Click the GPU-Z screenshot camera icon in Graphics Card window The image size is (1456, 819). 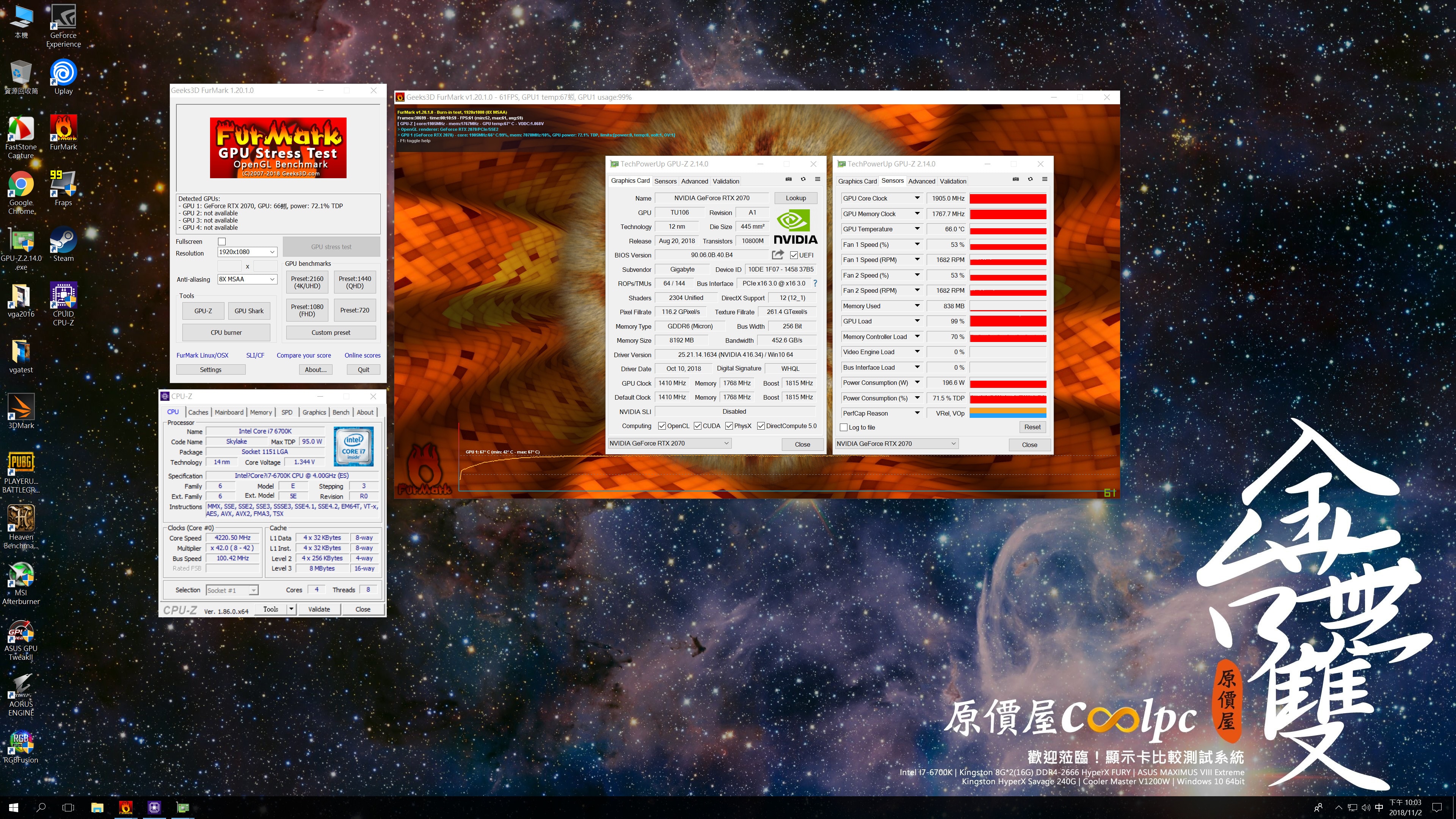(x=789, y=179)
